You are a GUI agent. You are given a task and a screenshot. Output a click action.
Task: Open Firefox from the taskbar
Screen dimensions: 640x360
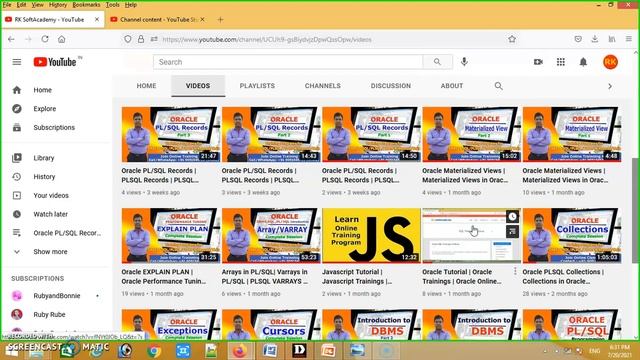click(x=240, y=351)
